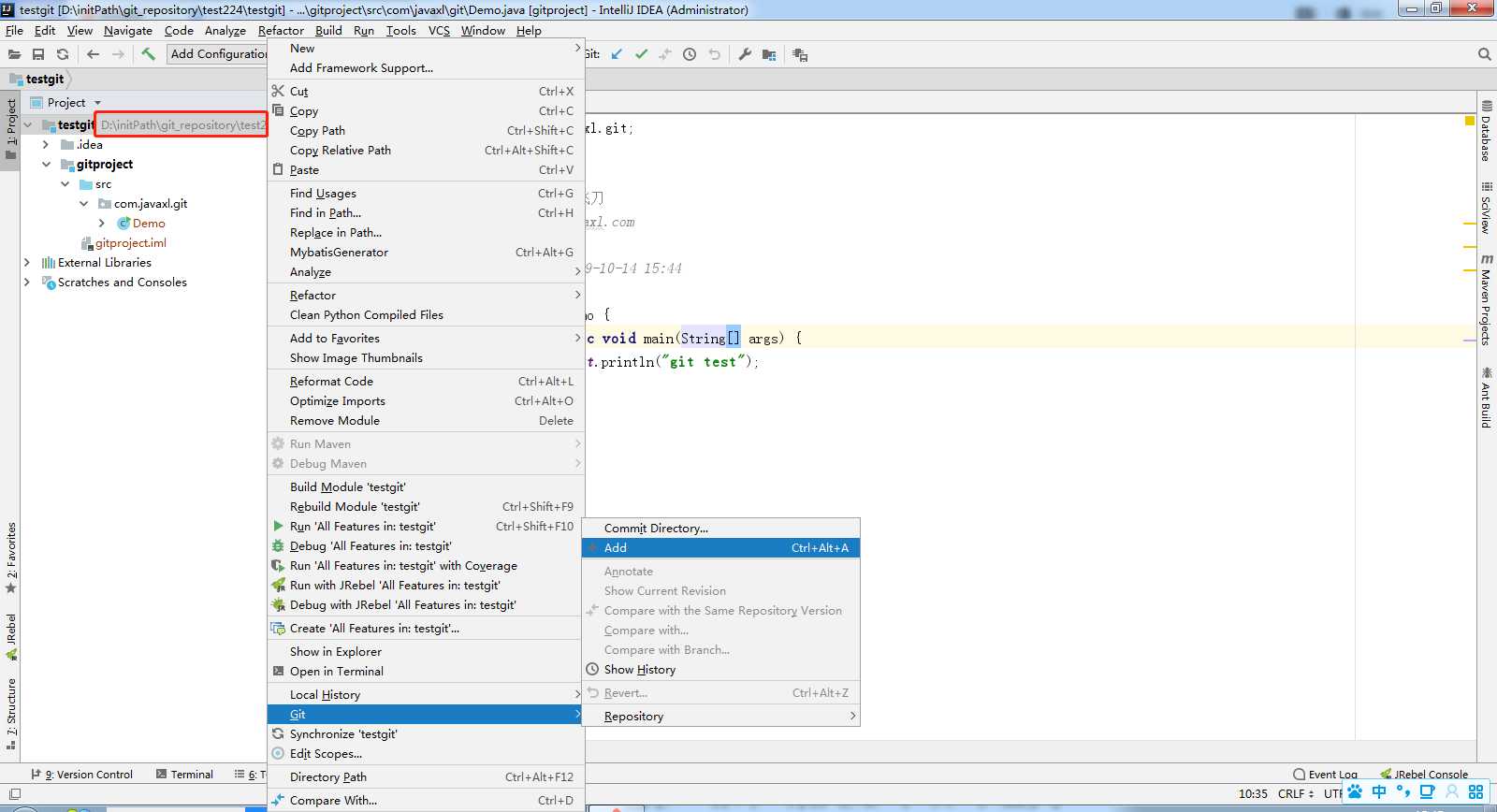1497x812 pixels.
Task: Choose Reformat Code menu entry
Action: point(426,381)
